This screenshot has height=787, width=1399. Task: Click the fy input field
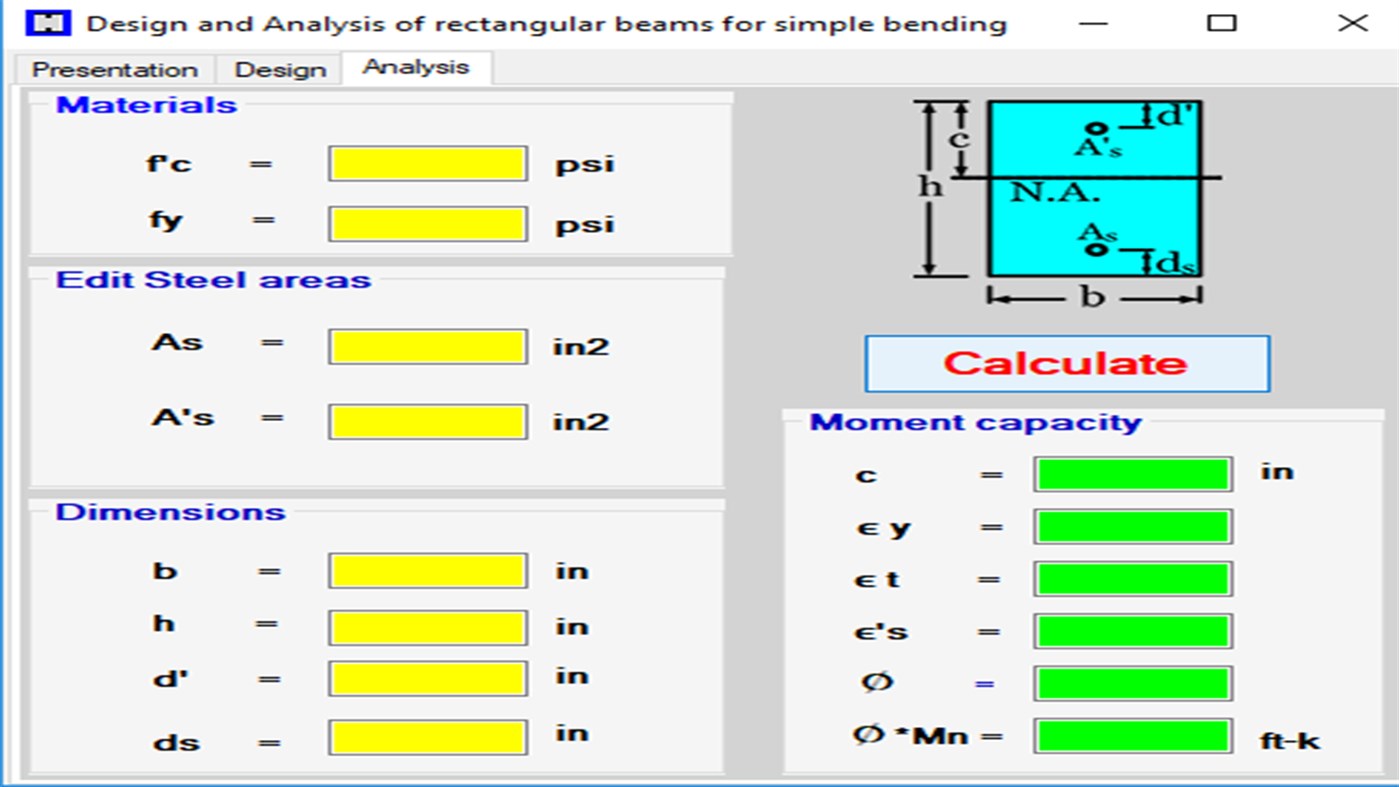(427, 223)
